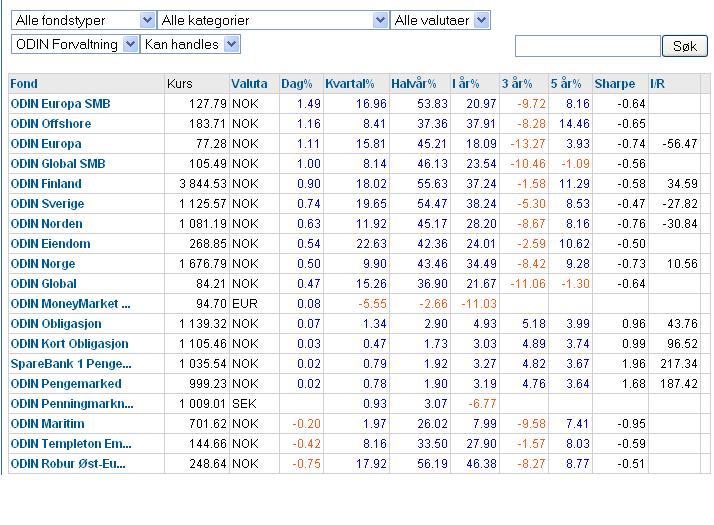Open the ODIN Global fund link
714x525 pixels.
[x=43, y=284]
